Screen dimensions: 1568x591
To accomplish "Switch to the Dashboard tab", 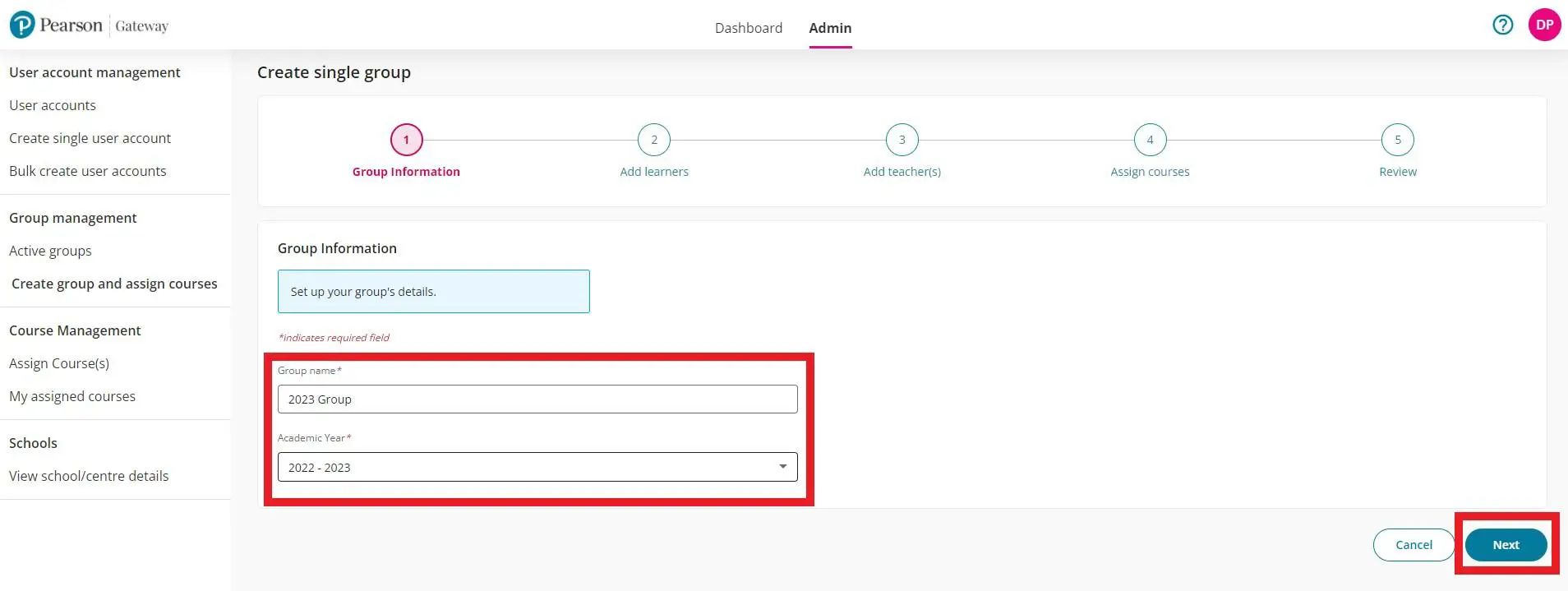I will click(748, 28).
